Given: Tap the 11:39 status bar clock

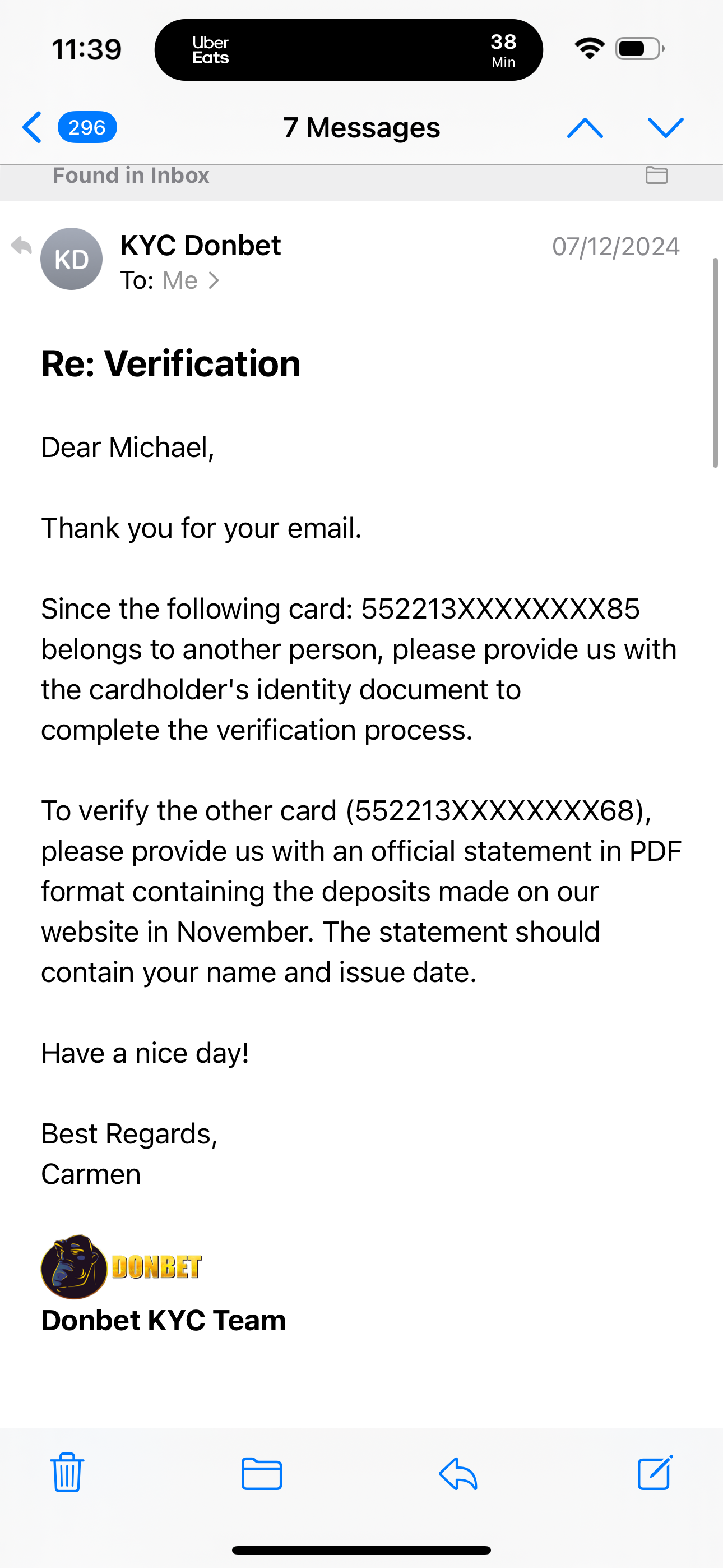Looking at the screenshot, I should [86, 50].
